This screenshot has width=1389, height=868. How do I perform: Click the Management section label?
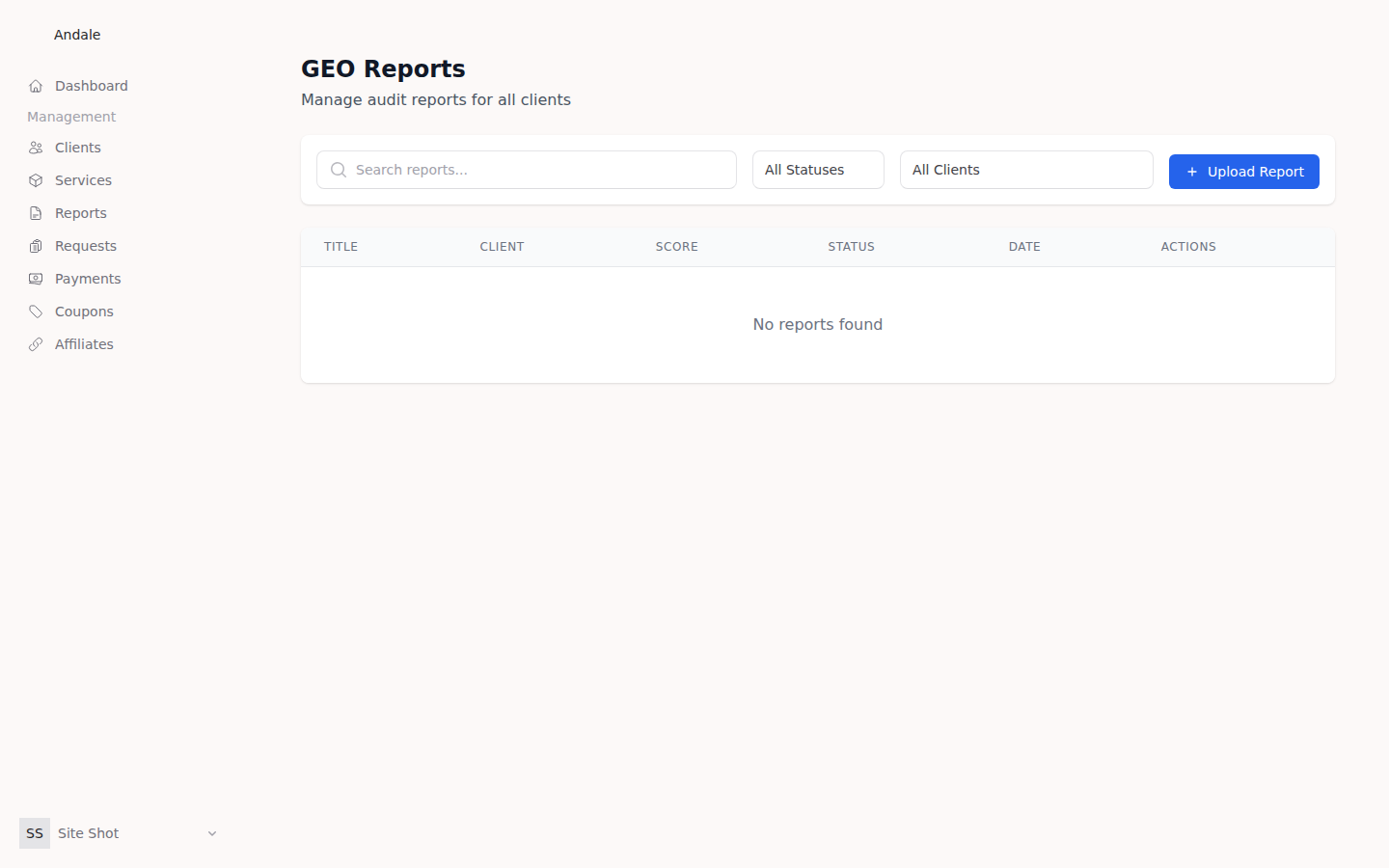pyautogui.click(x=71, y=117)
